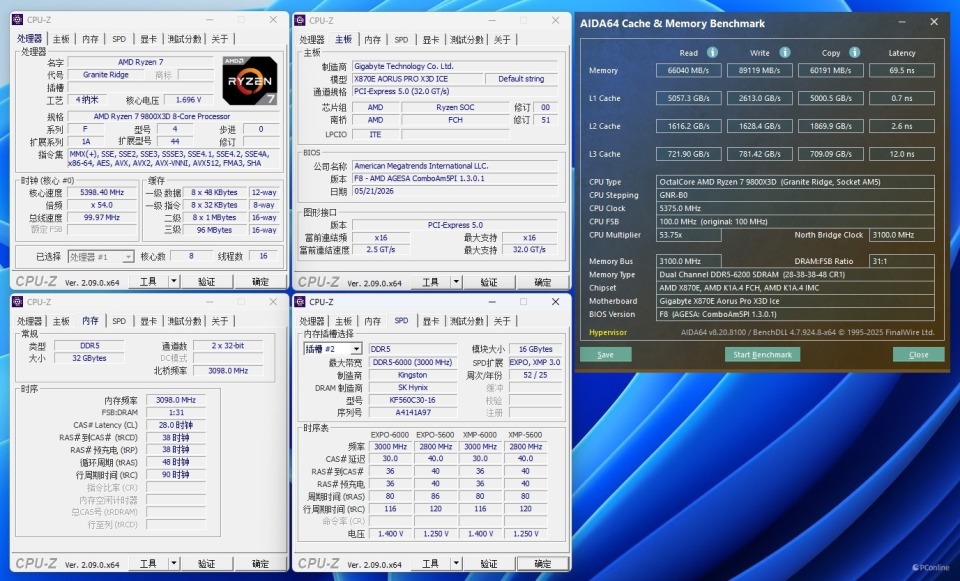Click Memory Read value 66040 MB/s

[x=688, y=70]
